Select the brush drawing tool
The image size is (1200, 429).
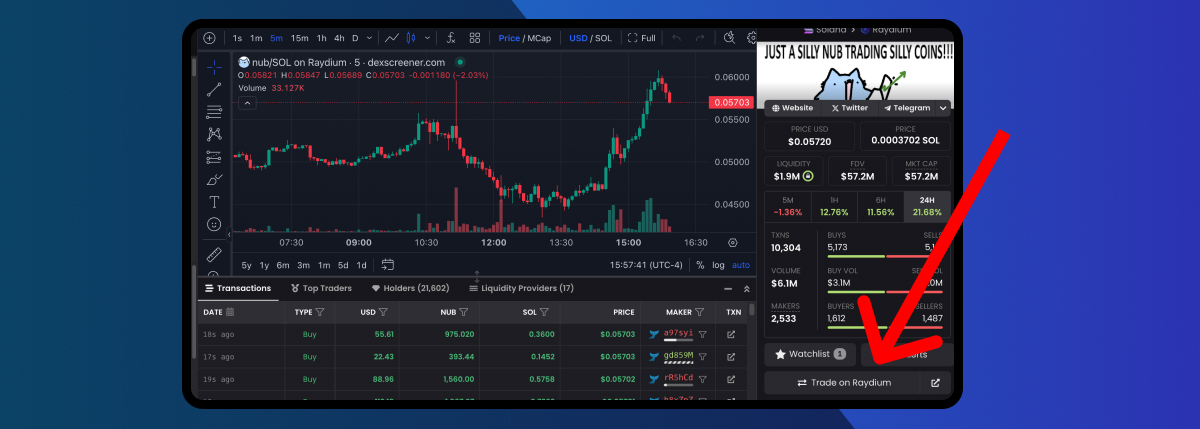pos(214,180)
